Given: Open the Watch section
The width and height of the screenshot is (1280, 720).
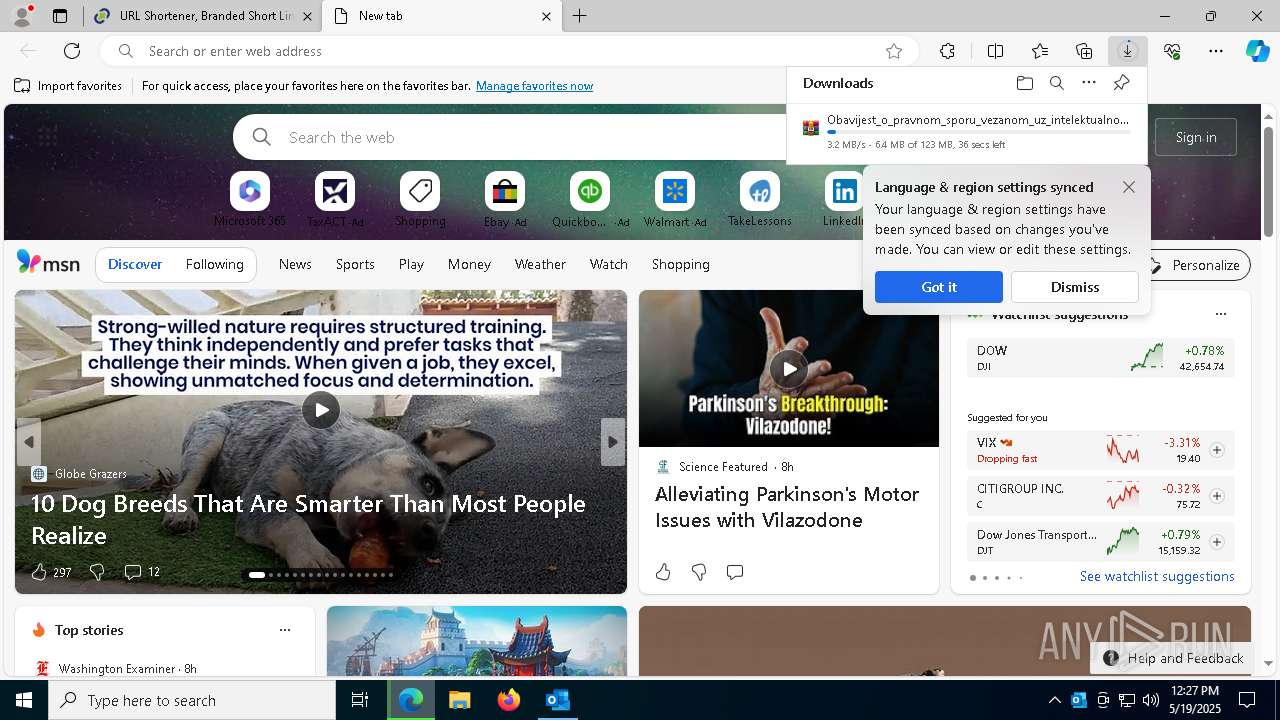Looking at the screenshot, I should pyautogui.click(x=609, y=264).
